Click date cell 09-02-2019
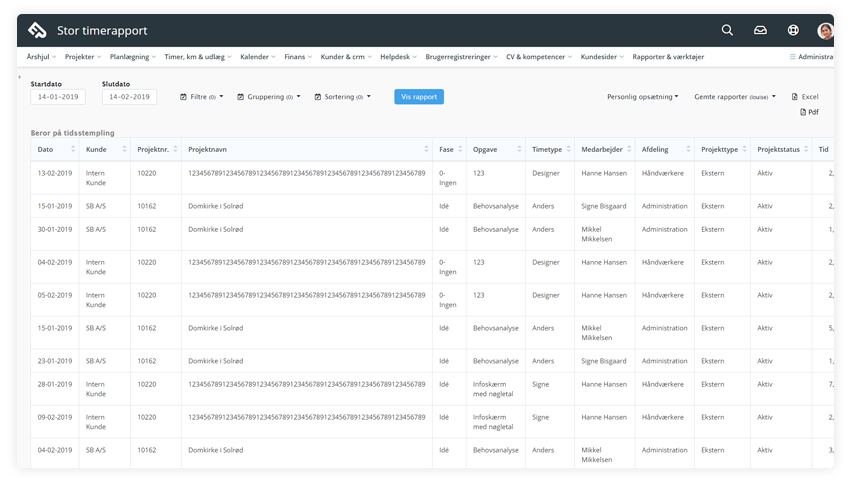The height and width of the screenshot is (482, 850). click(x=55, y=417)
